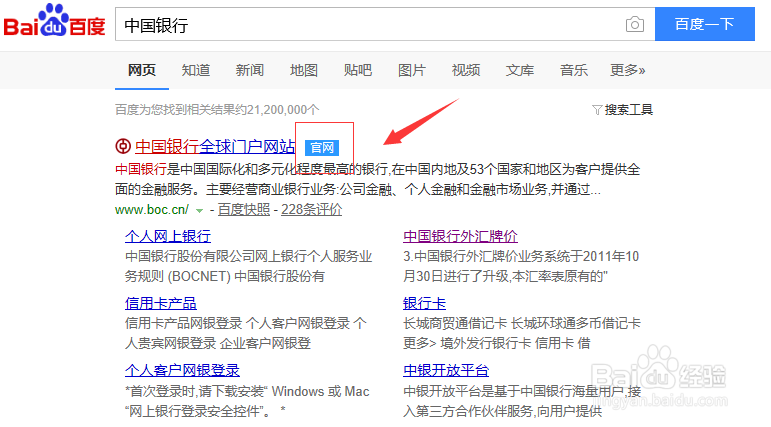Open the 贴吧 tab

(x=358, y=70)
